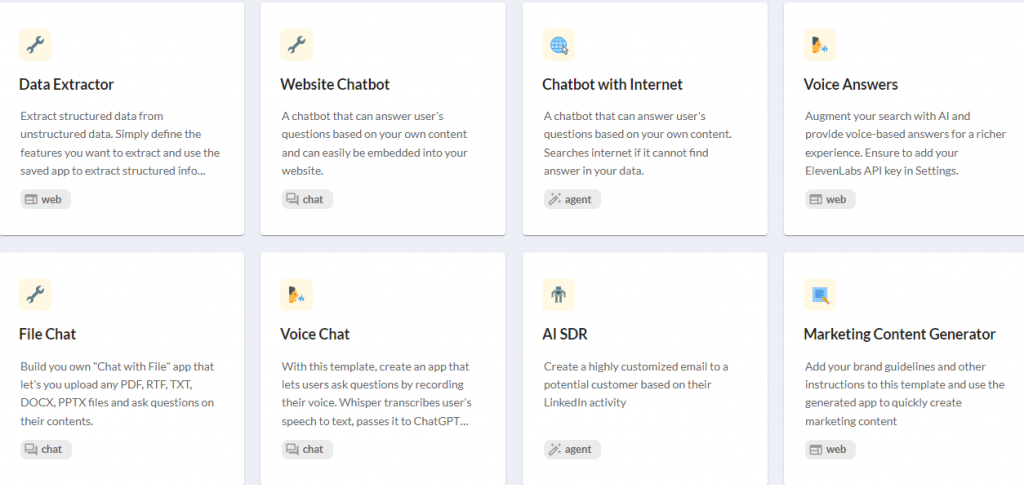1024x488 pixels.
Task: Open the Data Extractor template title
Action: 67,84
